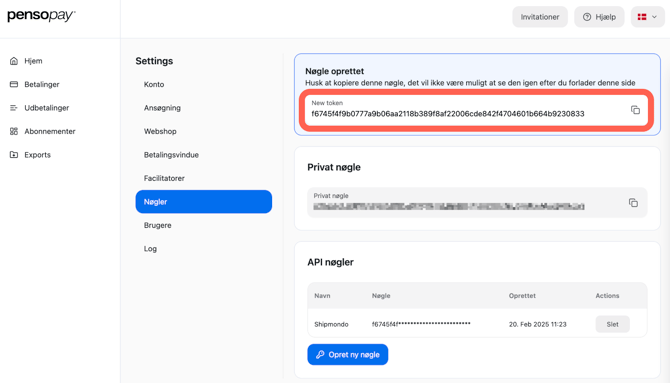Click the Hjælp button
The image size is (670, 383).
pyautogui.click(x=599, y=17)
